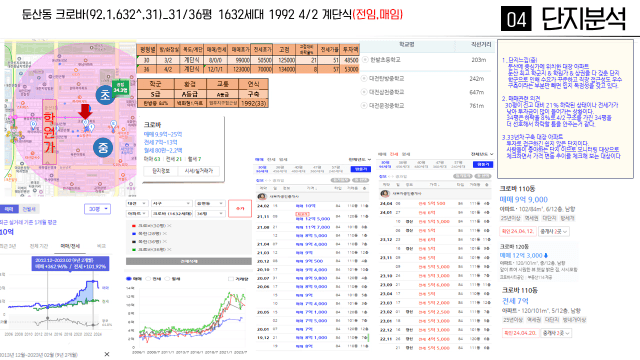Select the 전월세 tab next to 매매
Screen dimensions: 640x360
coord(29,209)
